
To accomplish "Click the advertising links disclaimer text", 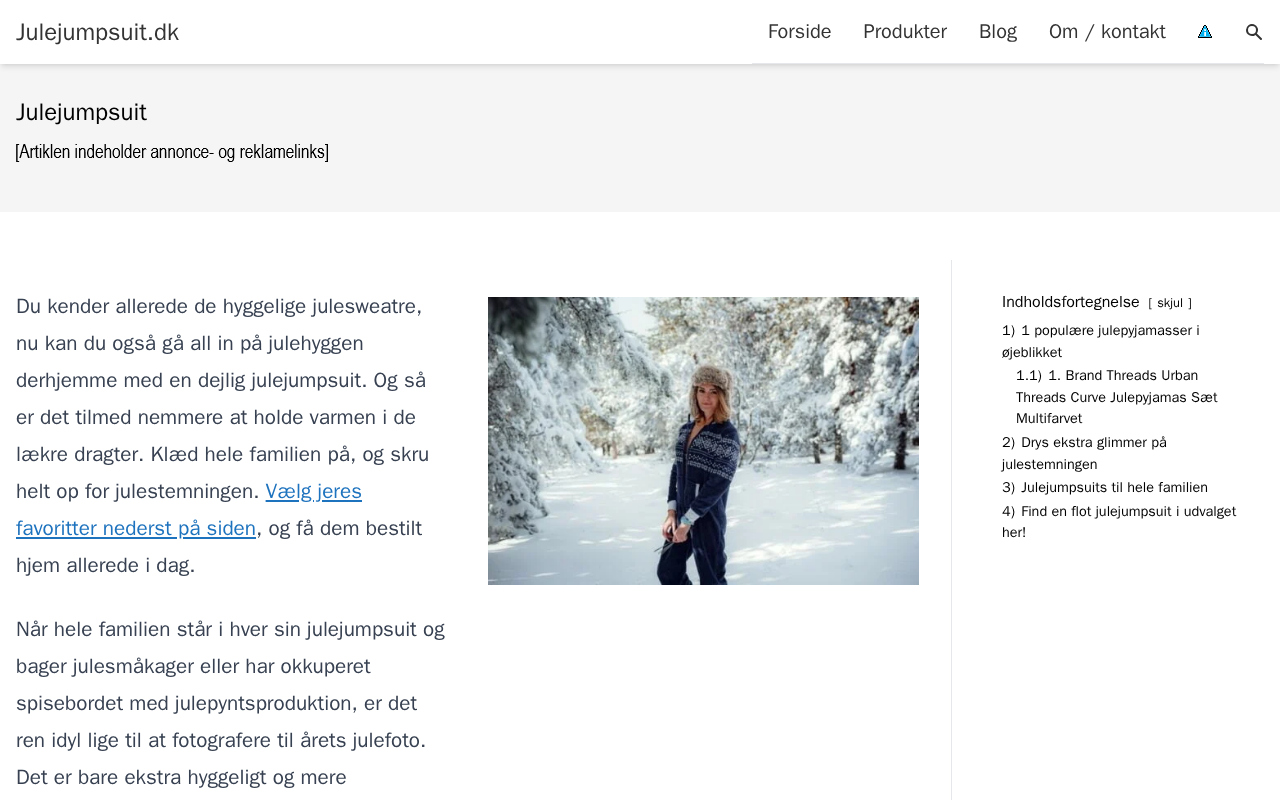I will coord(172,152).
